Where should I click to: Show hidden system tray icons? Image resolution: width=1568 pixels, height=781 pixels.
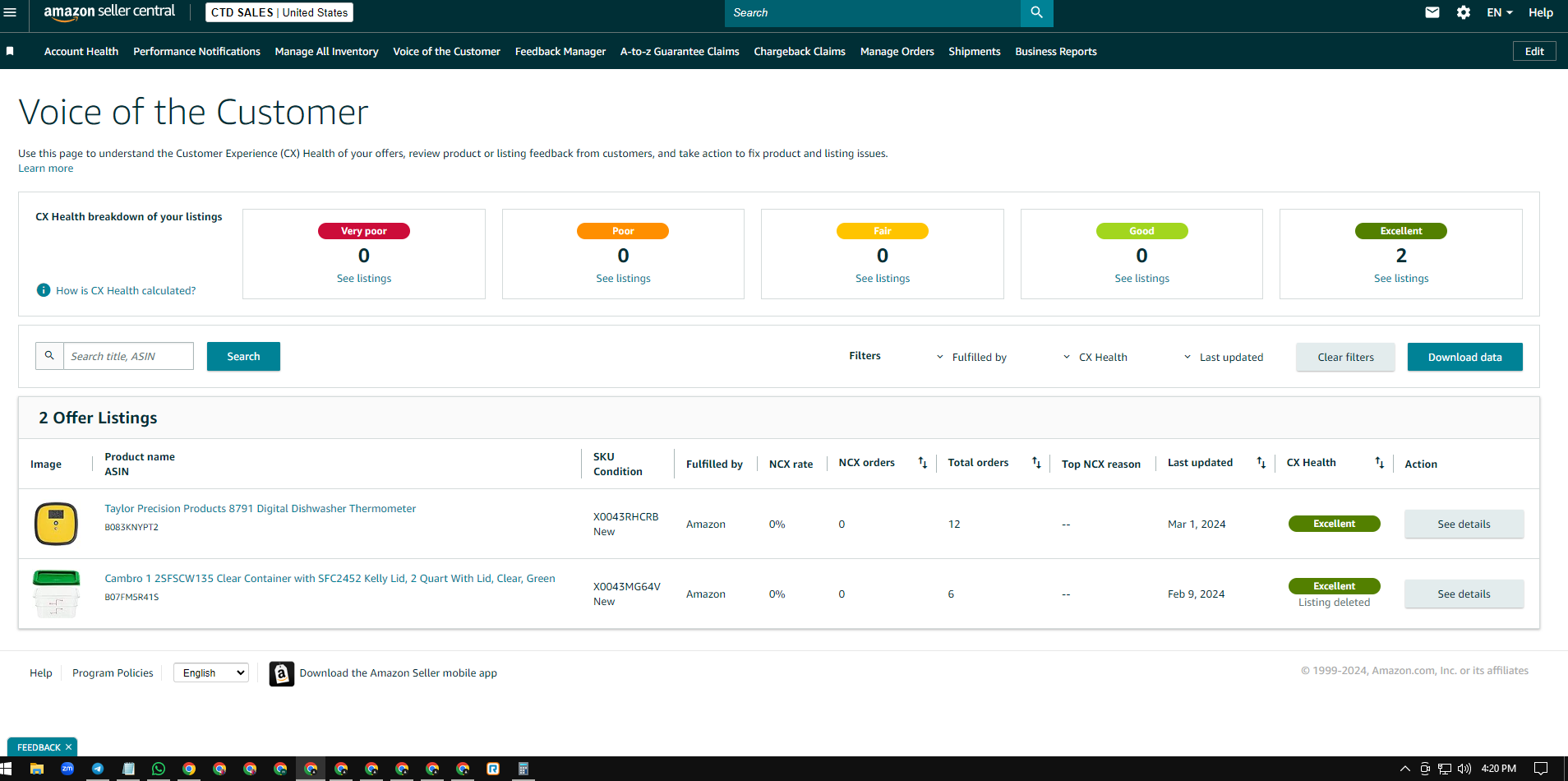[1404, 769]
